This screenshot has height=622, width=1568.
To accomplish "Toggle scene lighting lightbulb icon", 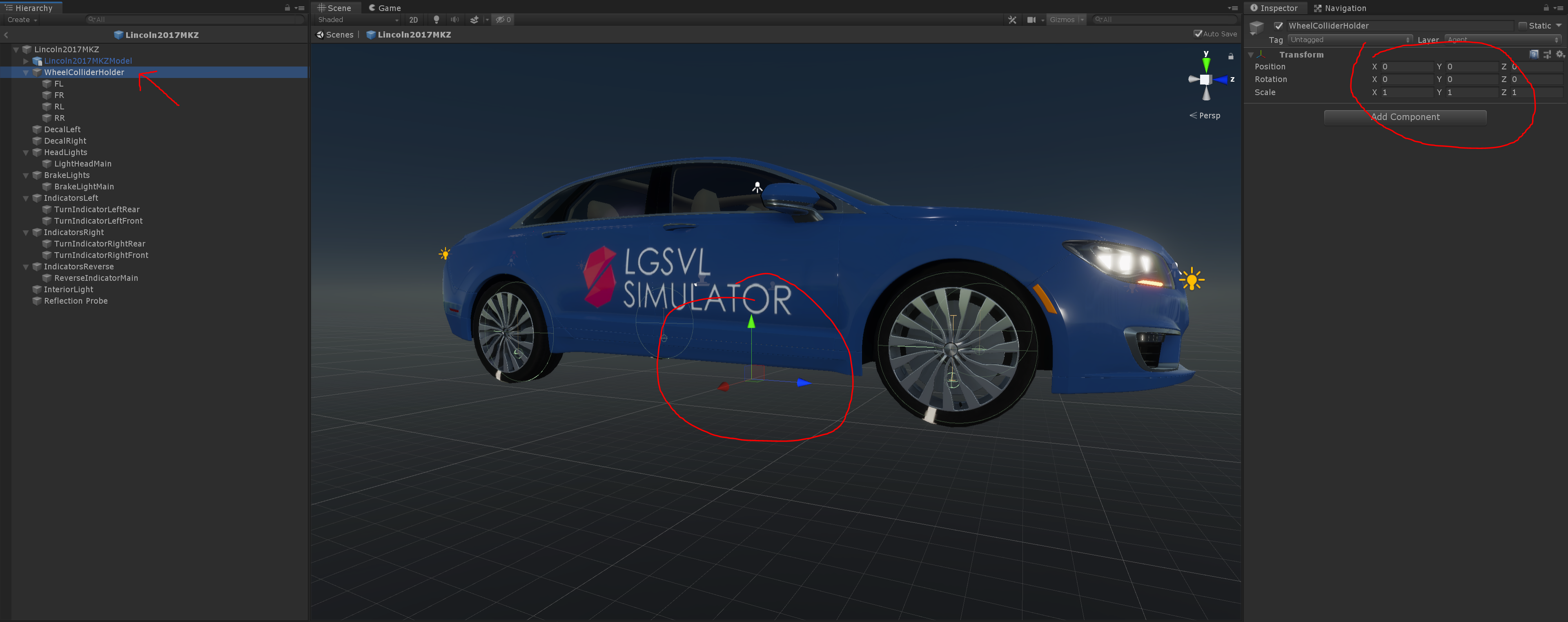I will click(436, 20).
